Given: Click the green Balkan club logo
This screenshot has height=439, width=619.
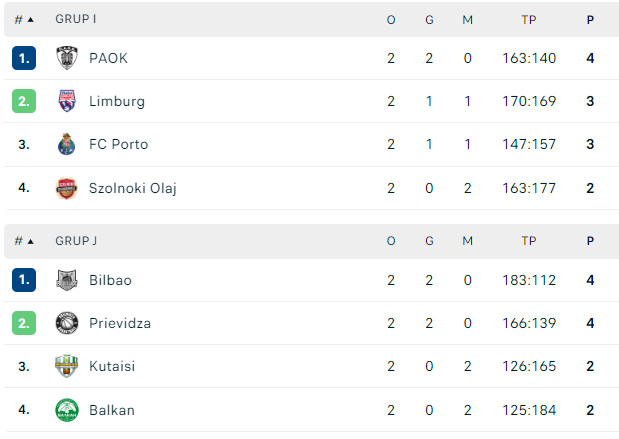Looking at the screenshot, I should pyautogui.click(x=67, y=410).
